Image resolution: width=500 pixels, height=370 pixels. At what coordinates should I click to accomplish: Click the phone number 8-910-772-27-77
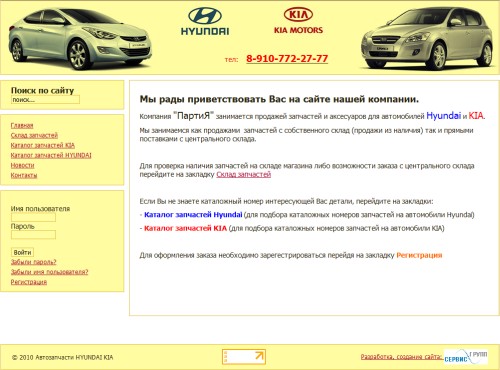287,59
